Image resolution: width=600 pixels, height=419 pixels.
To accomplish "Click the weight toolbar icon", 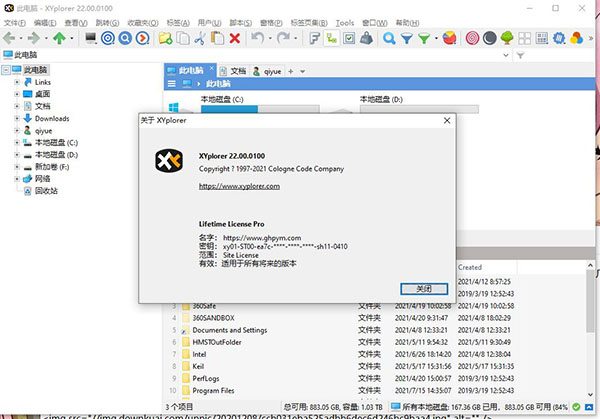I will (x=366, y=38).
